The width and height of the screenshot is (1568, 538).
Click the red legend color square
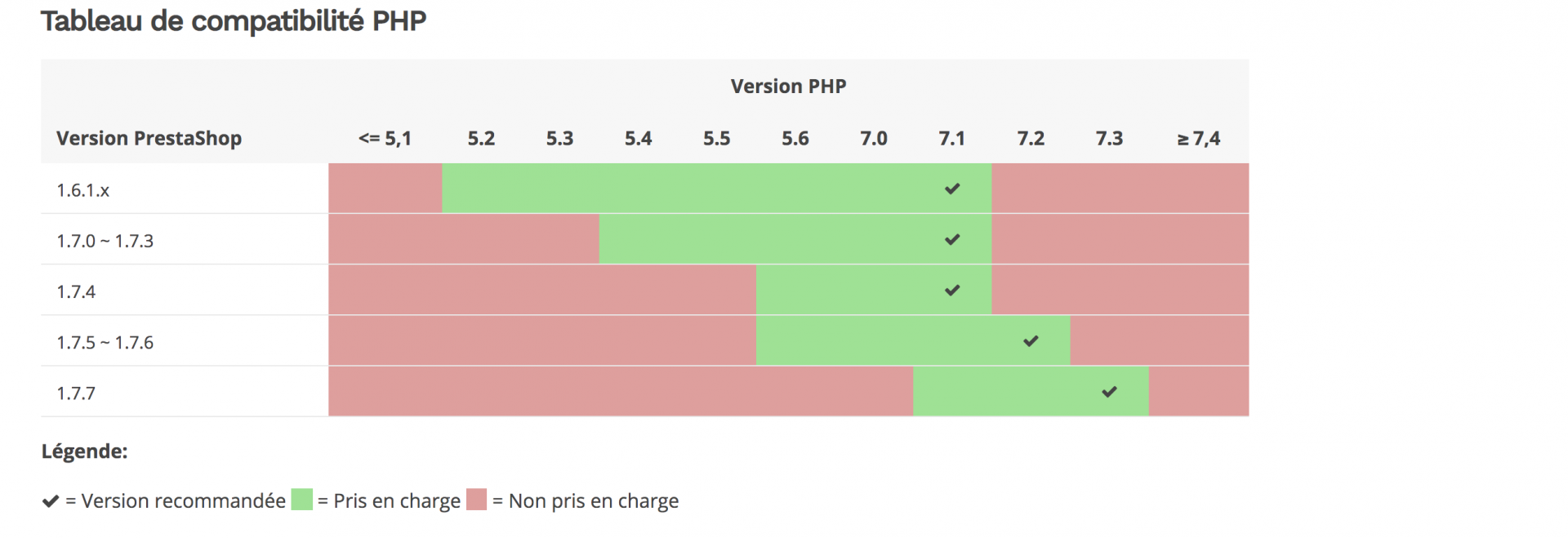pos(477,500)
